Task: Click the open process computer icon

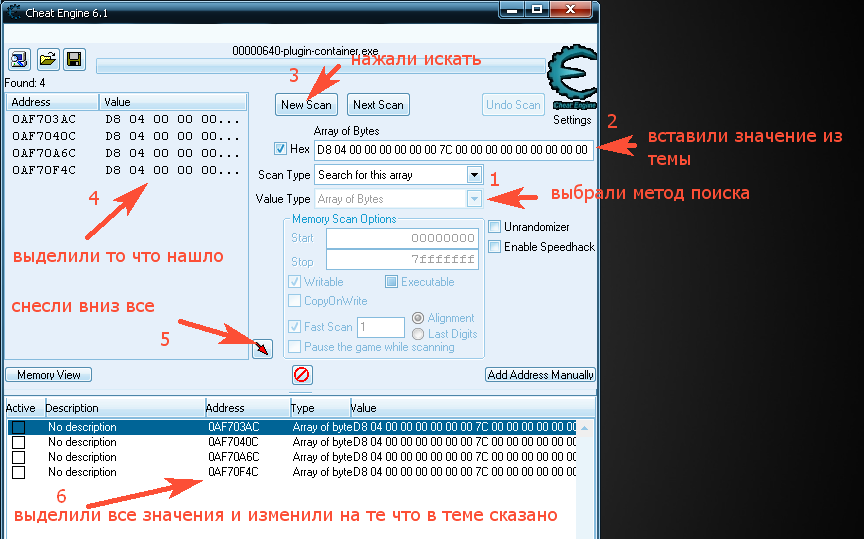Action: point(19,59)
